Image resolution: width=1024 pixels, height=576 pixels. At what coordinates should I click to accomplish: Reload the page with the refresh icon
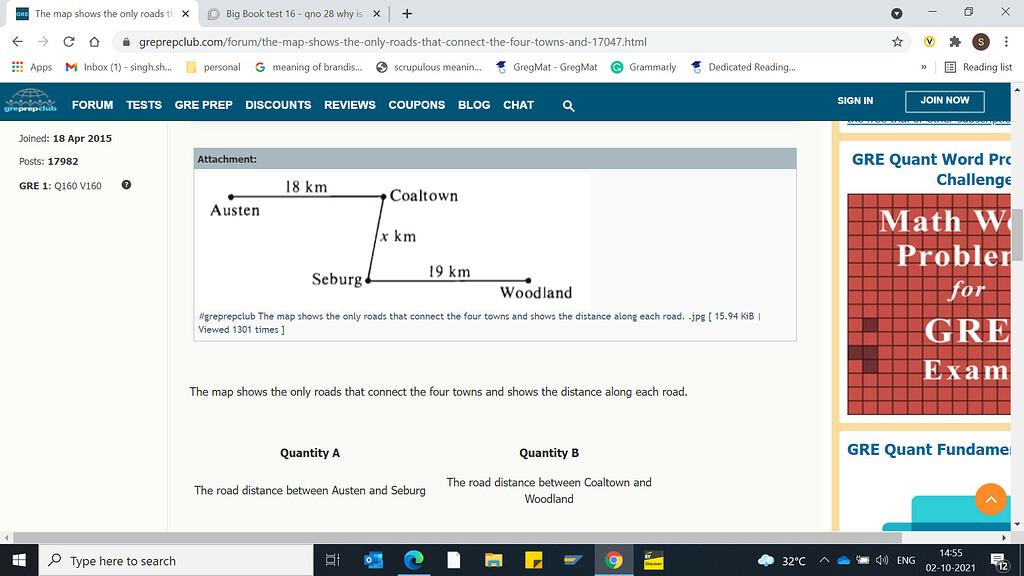69,42
